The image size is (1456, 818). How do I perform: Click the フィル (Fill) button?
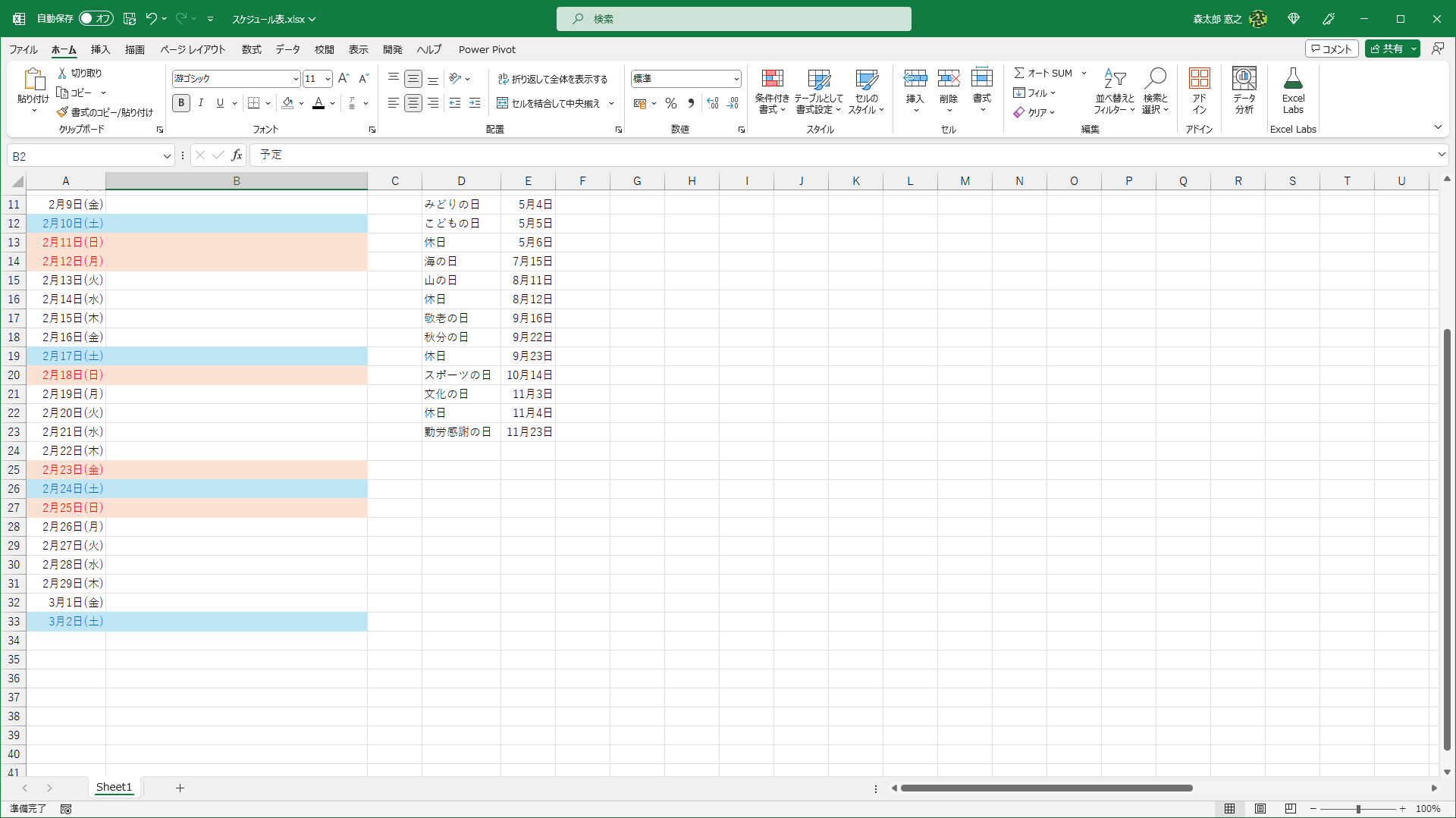(x=1034, y=92)
